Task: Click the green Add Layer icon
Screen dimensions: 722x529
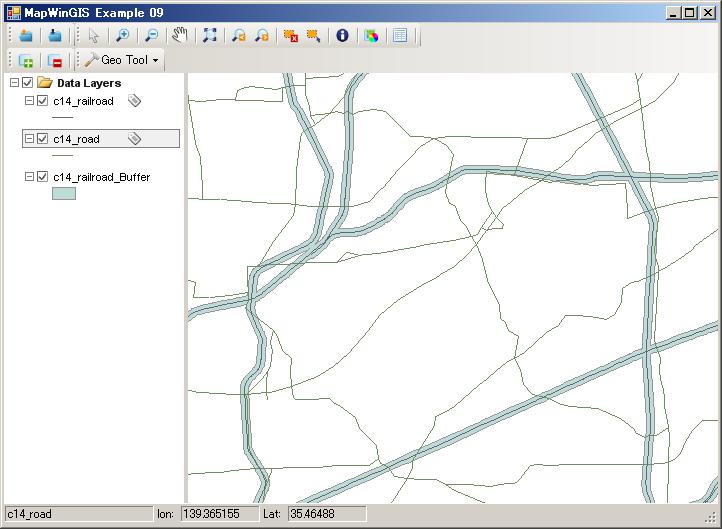Action: point(26,61)
